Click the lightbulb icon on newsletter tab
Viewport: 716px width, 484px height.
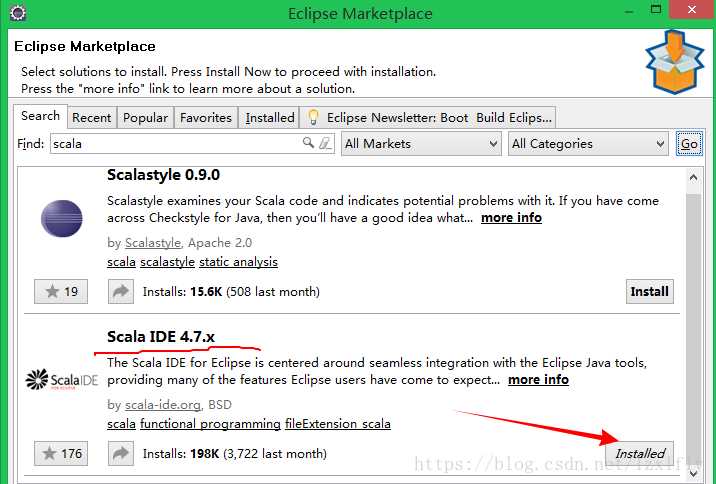[x=313, y=117]
